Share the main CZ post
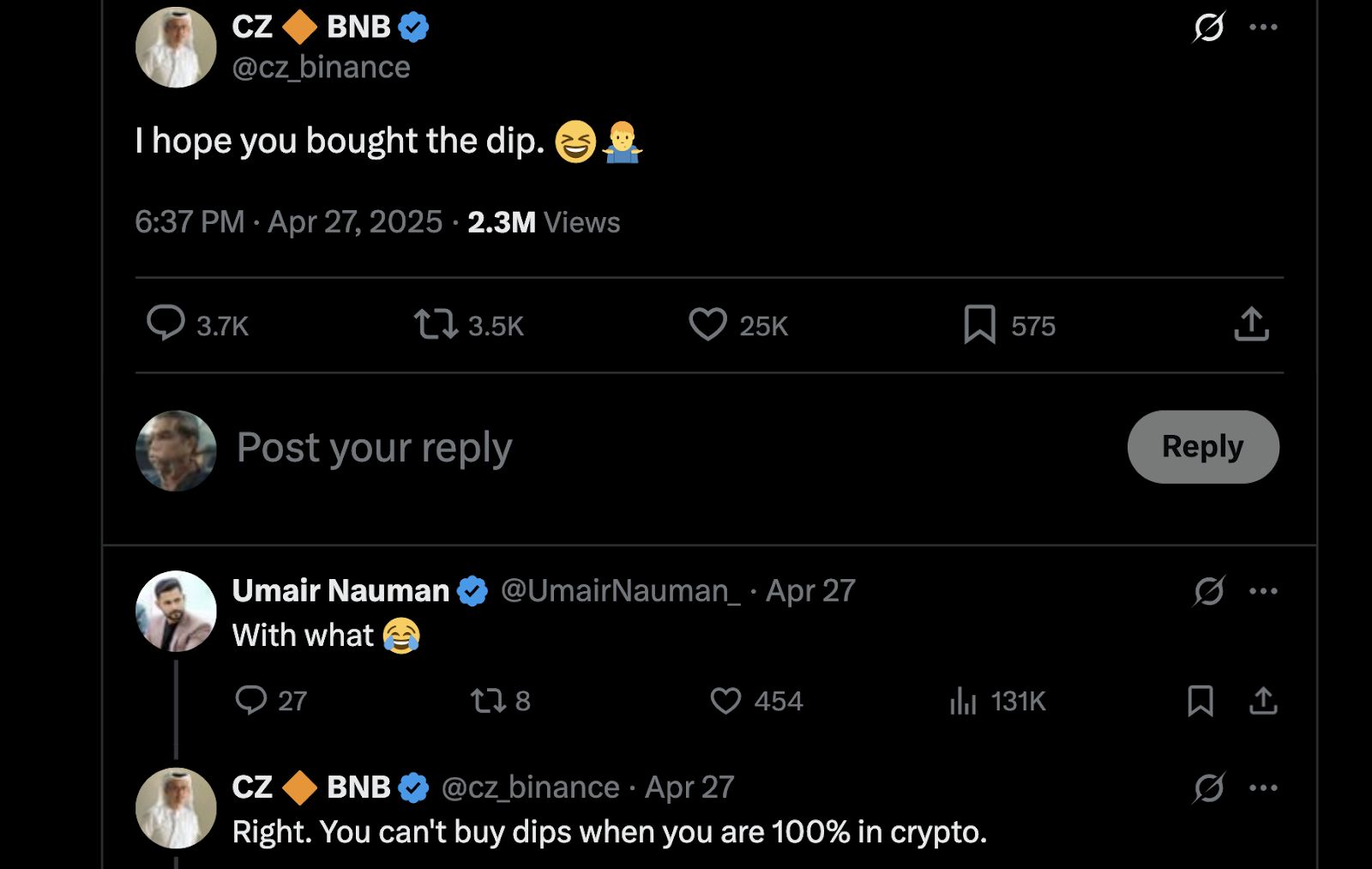 pos(1251,324)
